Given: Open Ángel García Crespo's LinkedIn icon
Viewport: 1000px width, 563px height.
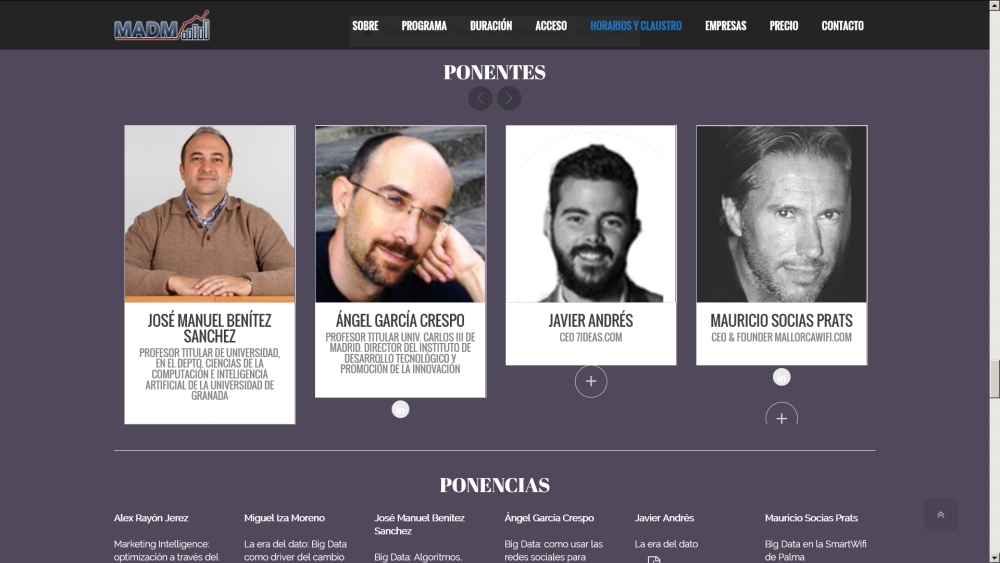Looking at the screenshot, I should coord(400,409).
